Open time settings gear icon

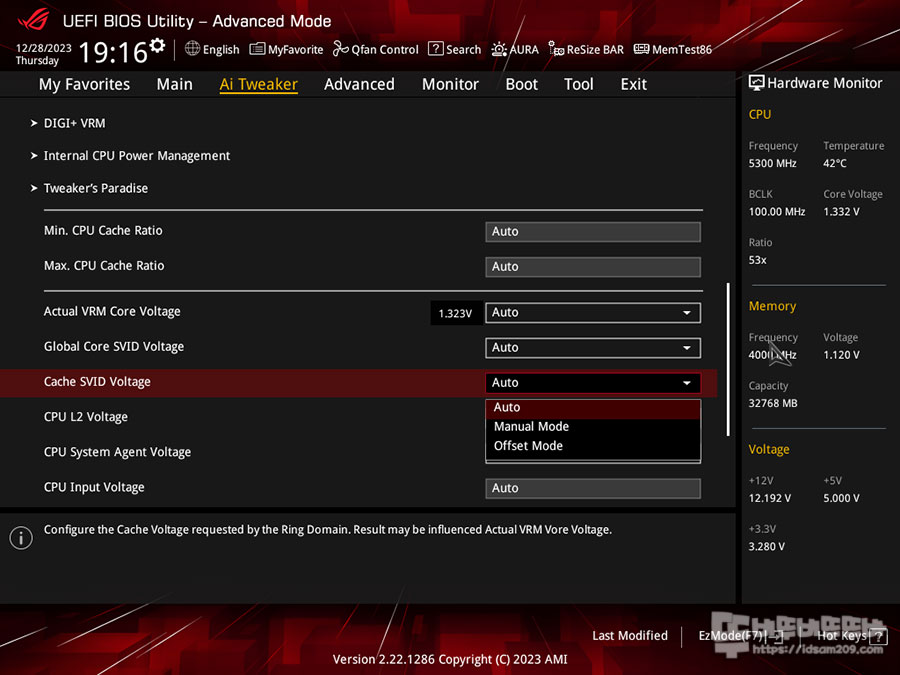pyautogui.click(x=157, y=45)
